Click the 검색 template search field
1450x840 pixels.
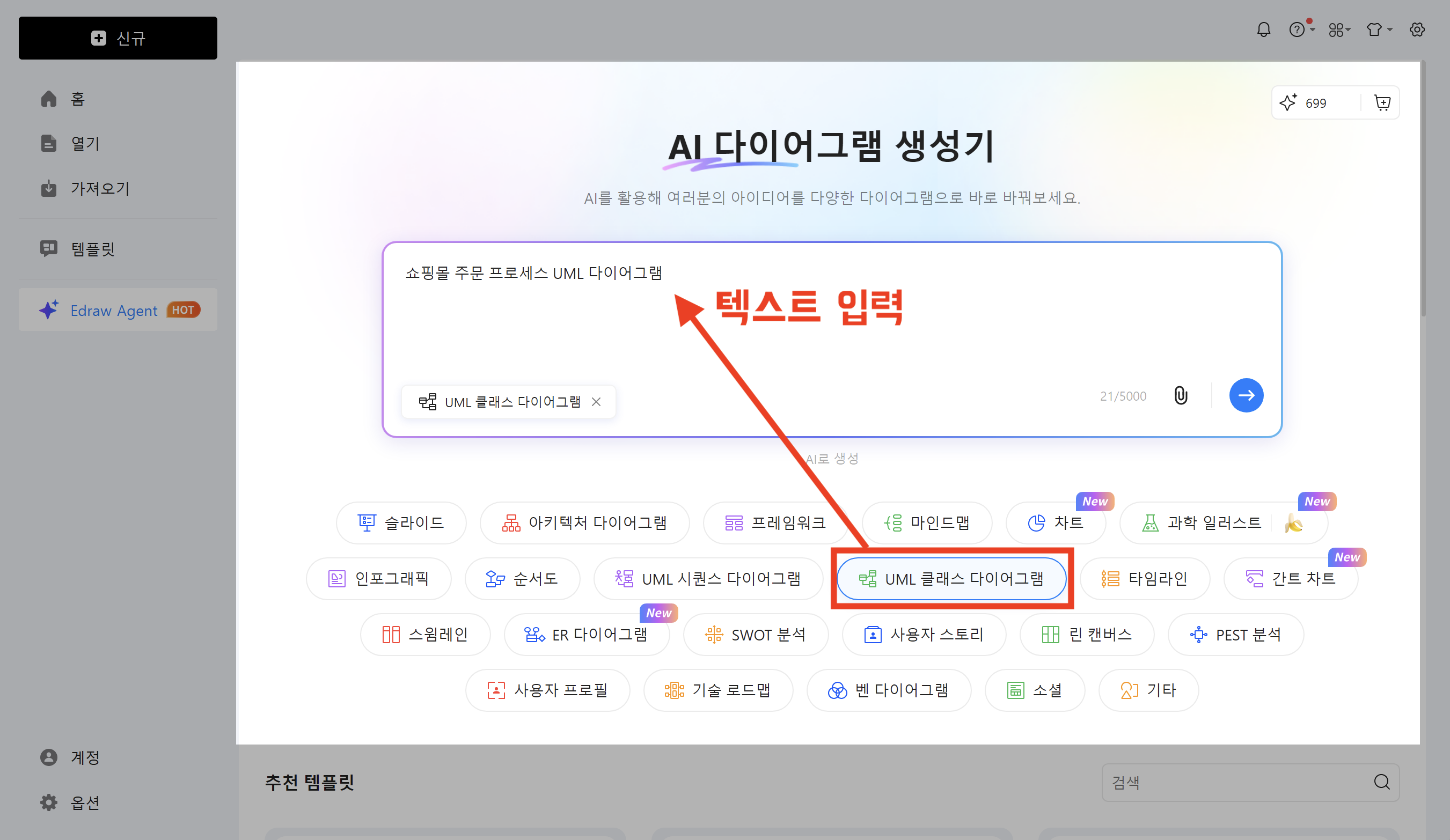point(1237,782)
